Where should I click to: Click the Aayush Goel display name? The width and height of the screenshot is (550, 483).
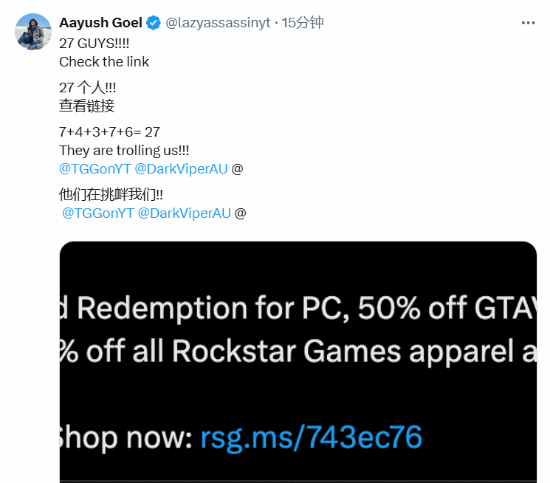pyautogui.click(x=101, y=23)
